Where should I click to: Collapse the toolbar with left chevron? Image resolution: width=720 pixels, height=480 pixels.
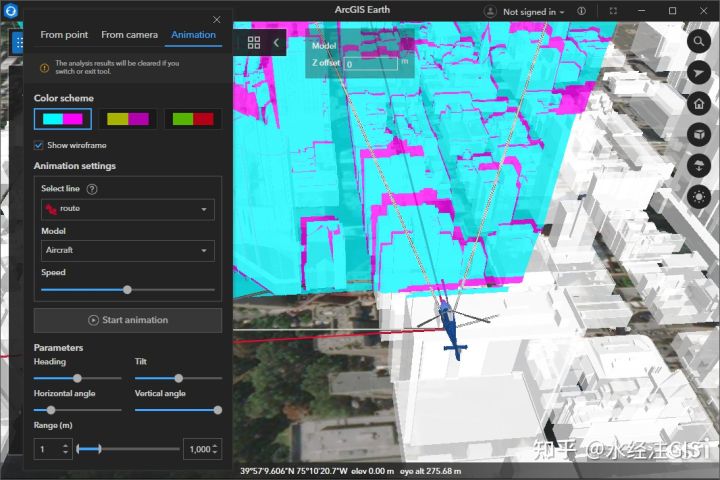point(276,43)
